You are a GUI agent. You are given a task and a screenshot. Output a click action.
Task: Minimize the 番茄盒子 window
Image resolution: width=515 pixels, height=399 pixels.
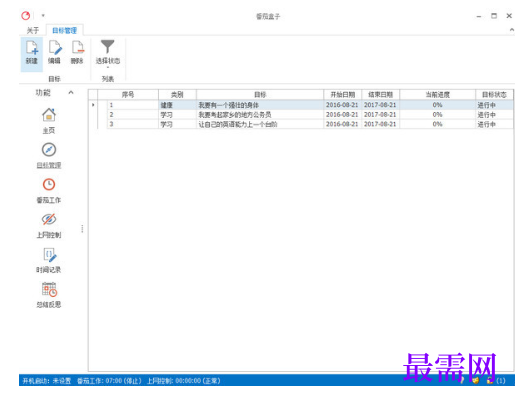pos(479,16)
